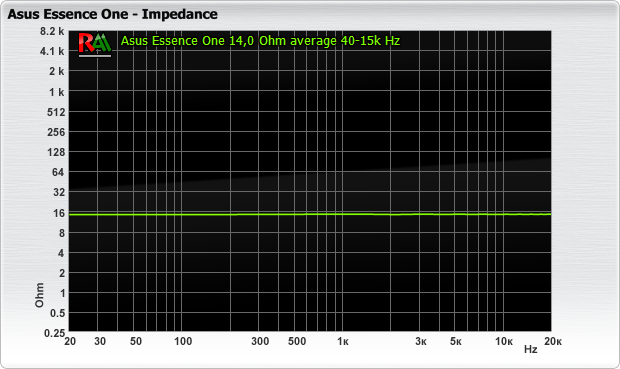Select the green legend text "Asus Essence One 14,0 Ohm average"
This screenshot has width=620, height=369.
pos(229,41)
